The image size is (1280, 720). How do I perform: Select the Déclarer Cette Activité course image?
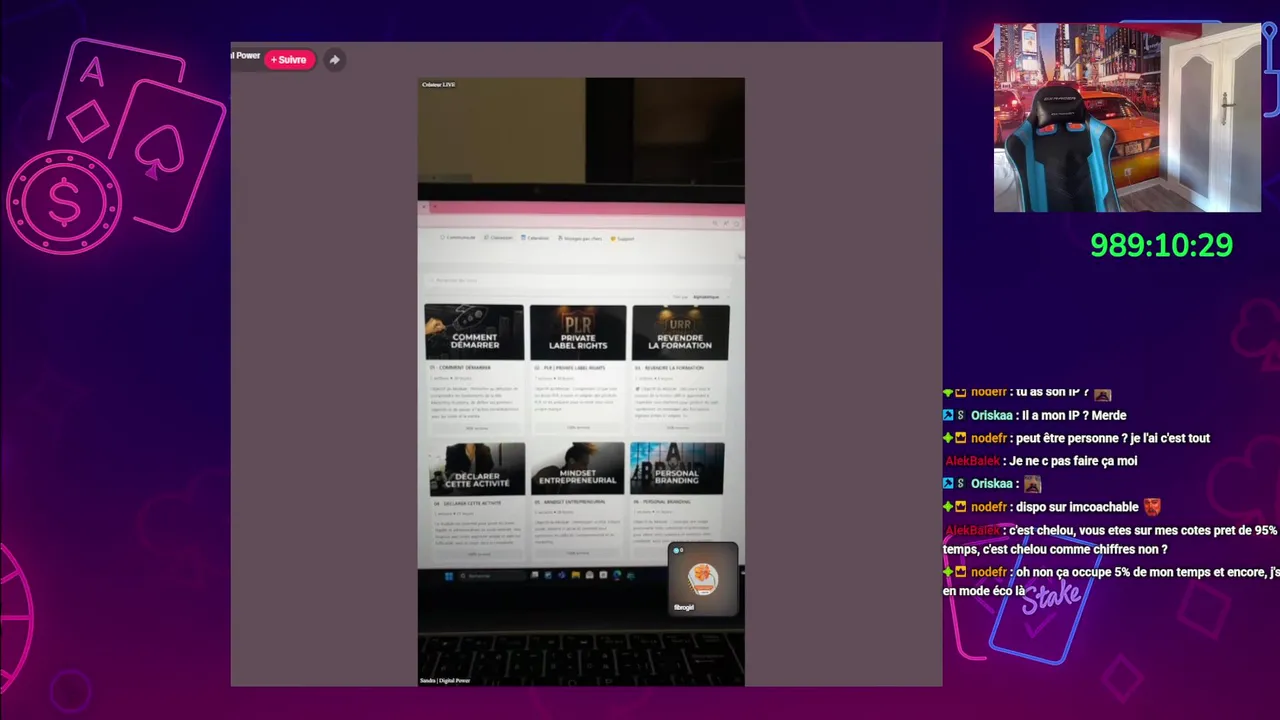point(477,468)
